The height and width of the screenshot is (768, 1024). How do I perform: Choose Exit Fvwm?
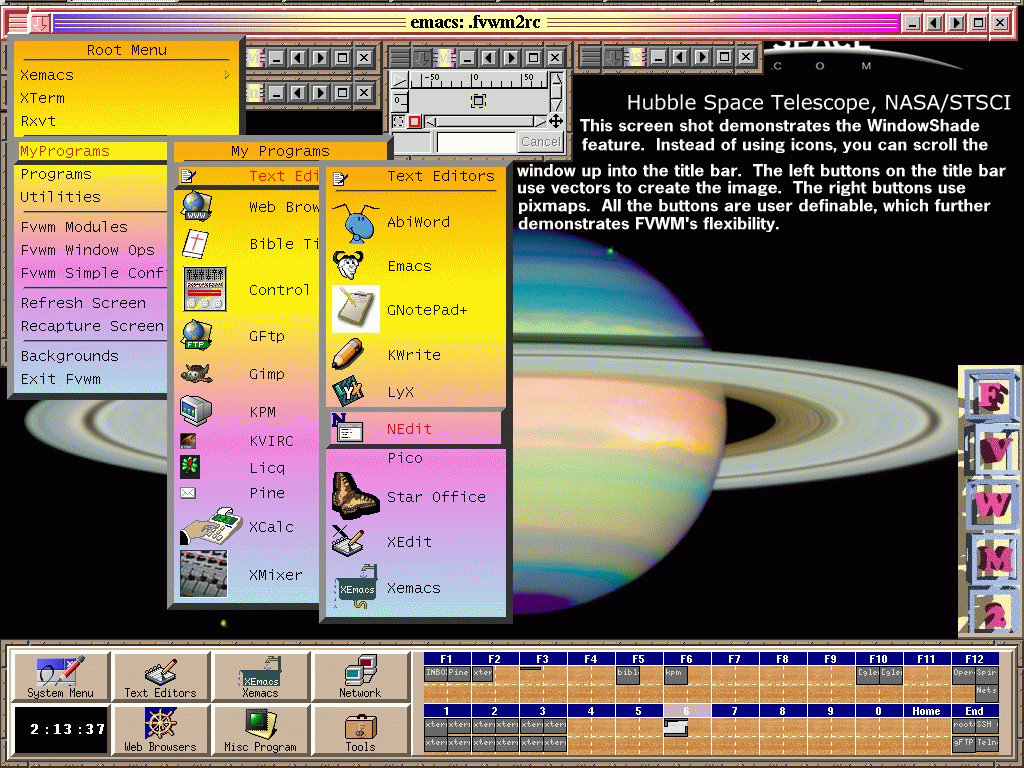91,379
